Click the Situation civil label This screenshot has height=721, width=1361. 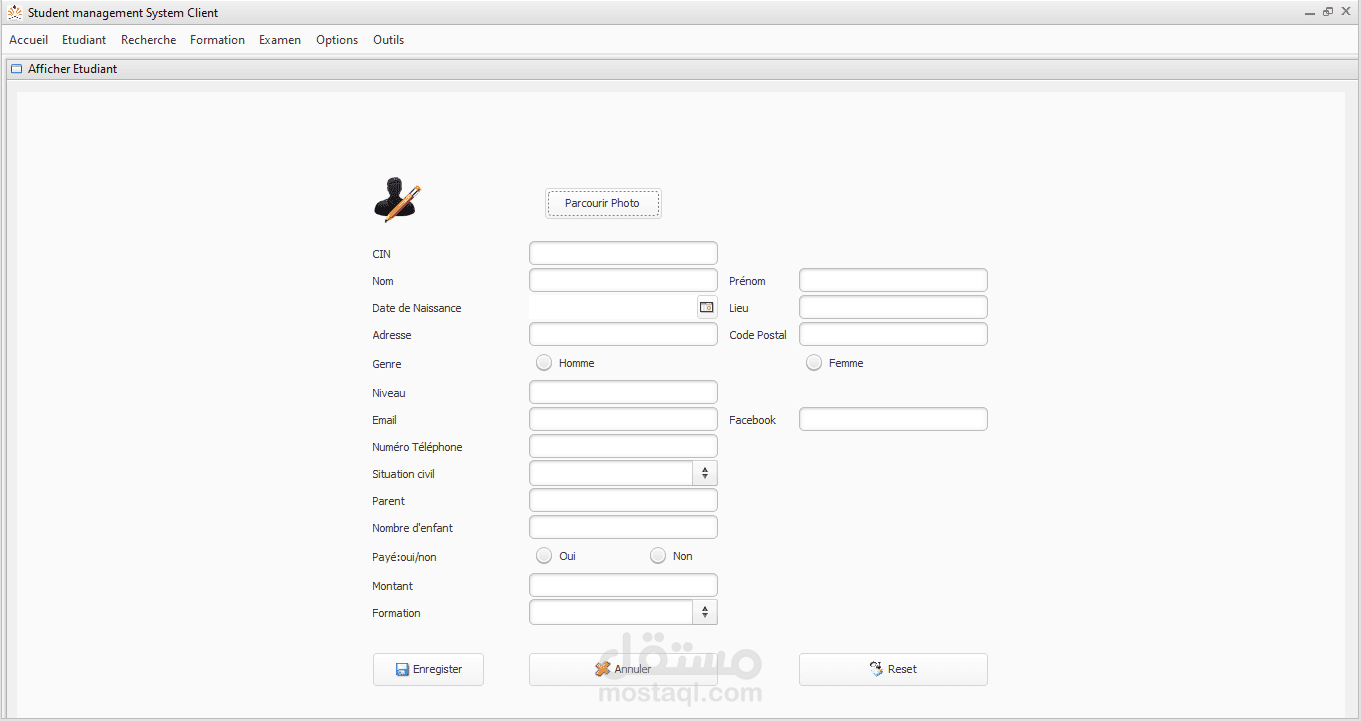click(x=403, y=474)
